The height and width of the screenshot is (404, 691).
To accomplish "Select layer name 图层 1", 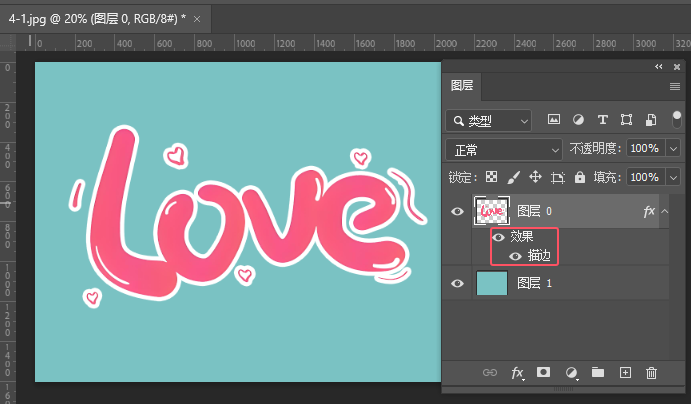I will click(534, 283).
